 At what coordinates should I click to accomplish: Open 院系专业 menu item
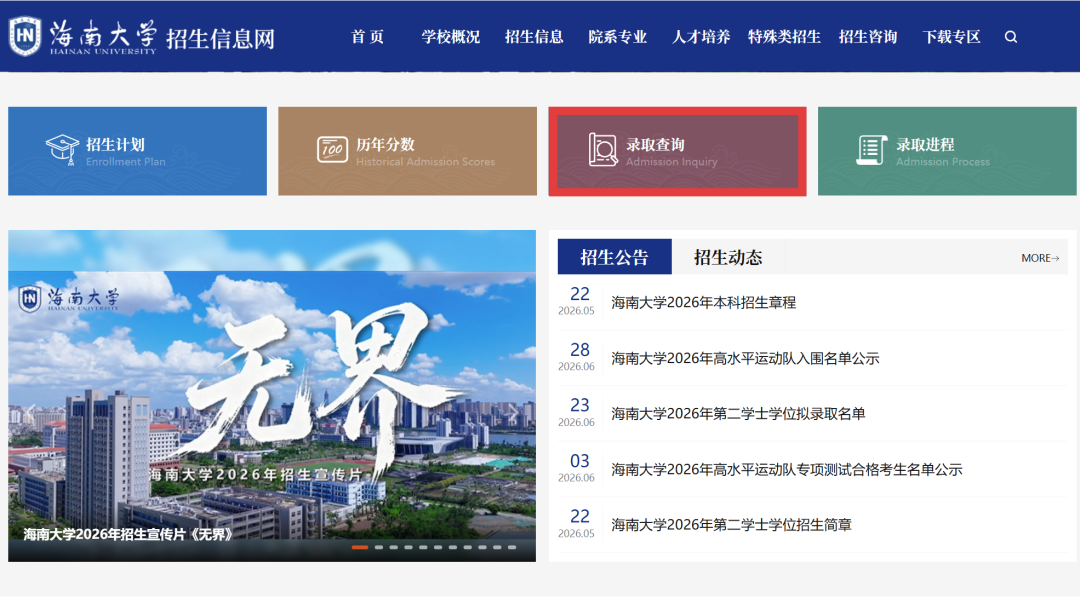click(617, 37)
